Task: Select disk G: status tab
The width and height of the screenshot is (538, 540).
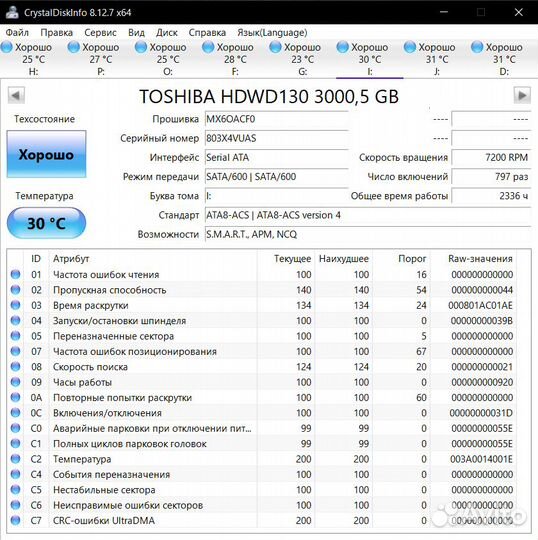Action: [x=302, y=59]
